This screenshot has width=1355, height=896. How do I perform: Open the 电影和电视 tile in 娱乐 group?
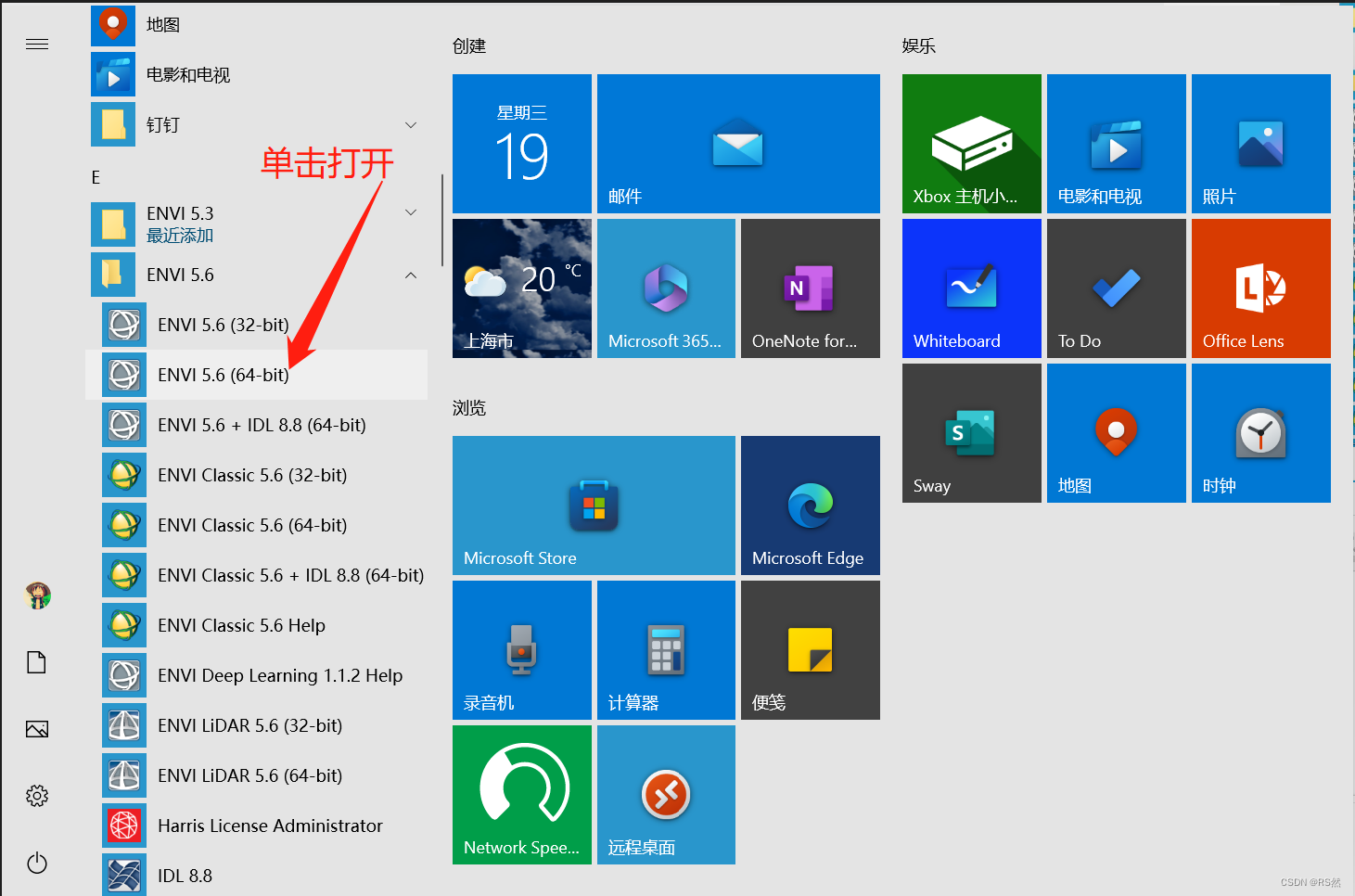[x=1117, y=144]
